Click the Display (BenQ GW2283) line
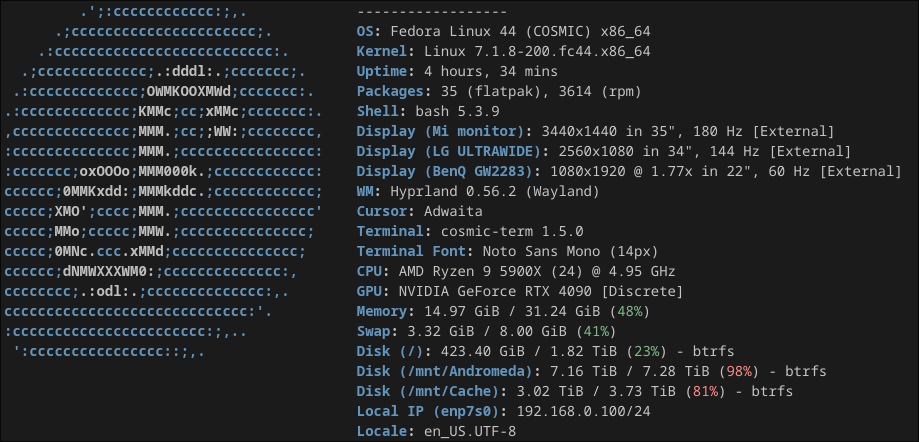 click(x=629, y=171)
